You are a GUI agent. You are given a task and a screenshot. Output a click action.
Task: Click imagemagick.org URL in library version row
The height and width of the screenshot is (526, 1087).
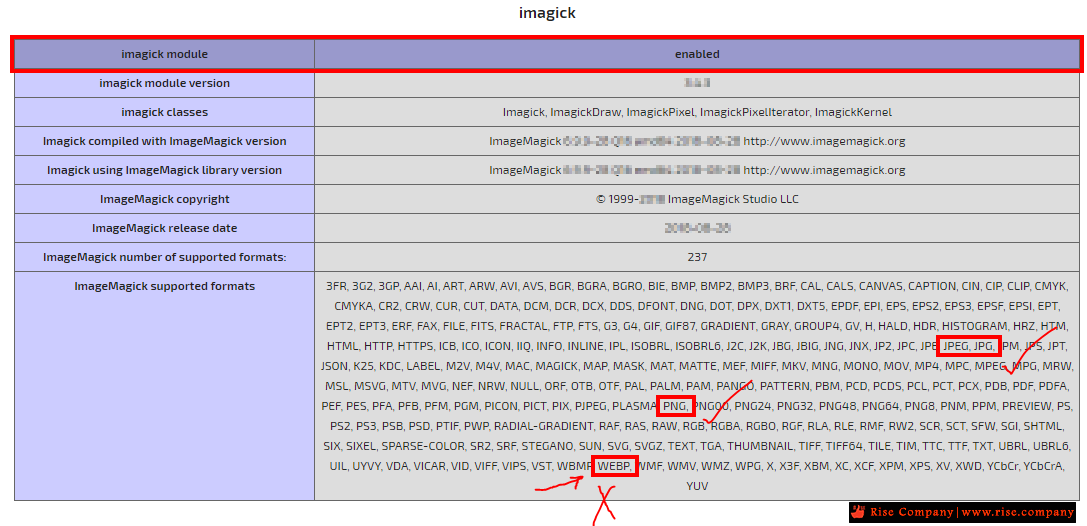click(824, 170)
